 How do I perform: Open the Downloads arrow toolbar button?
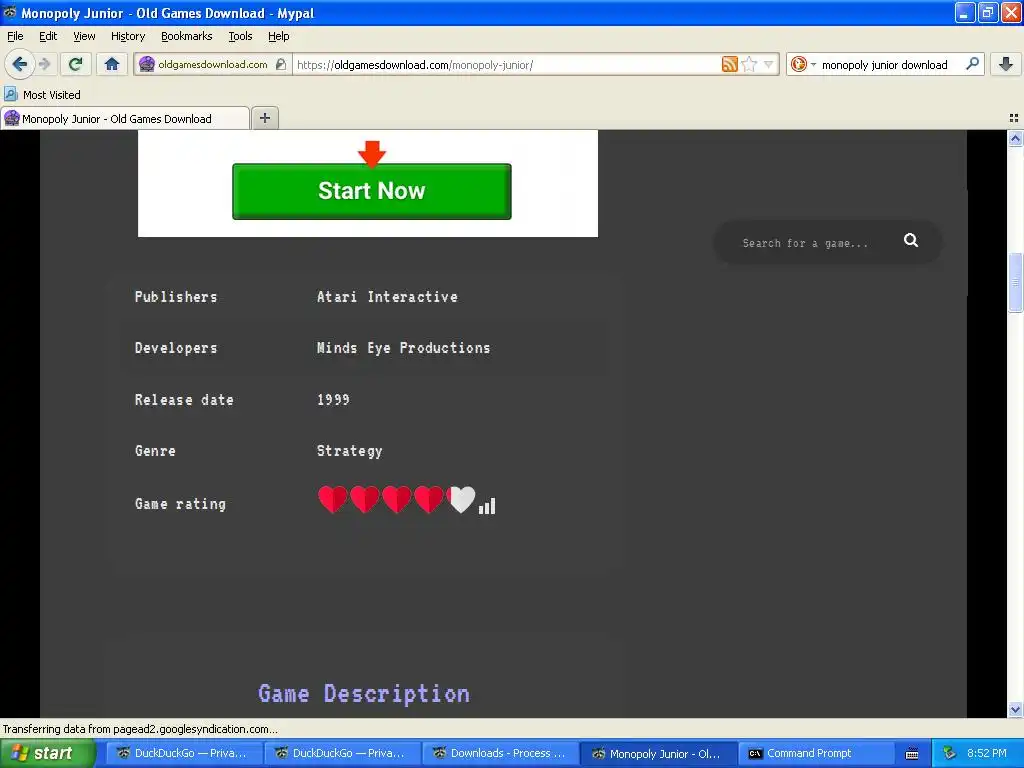tap(1006, 64)
